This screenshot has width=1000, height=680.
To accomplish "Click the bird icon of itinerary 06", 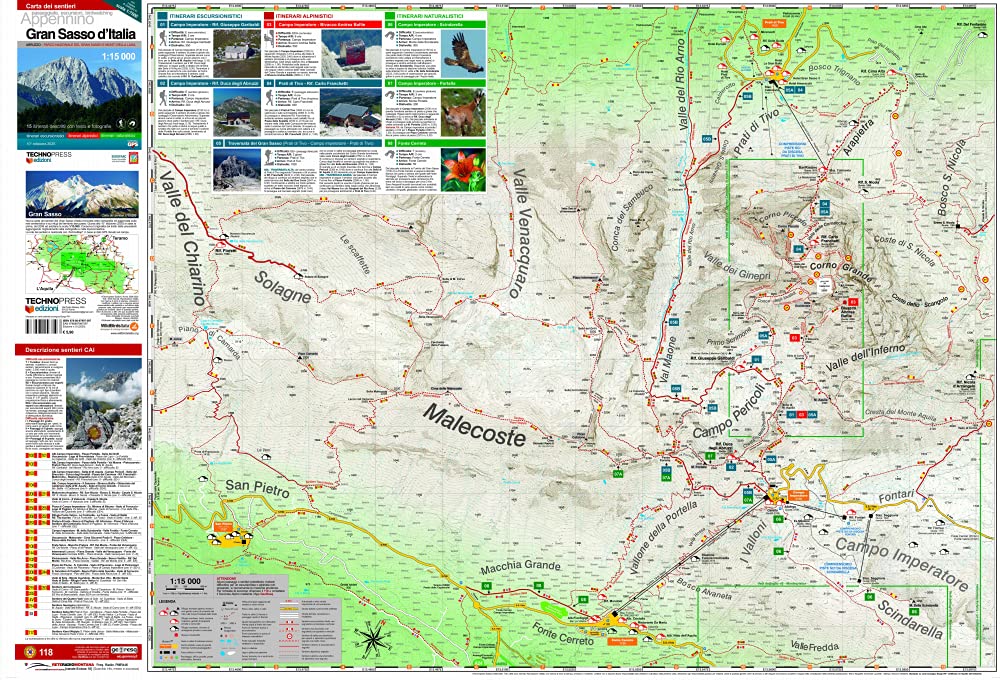I will coord(389,36).
